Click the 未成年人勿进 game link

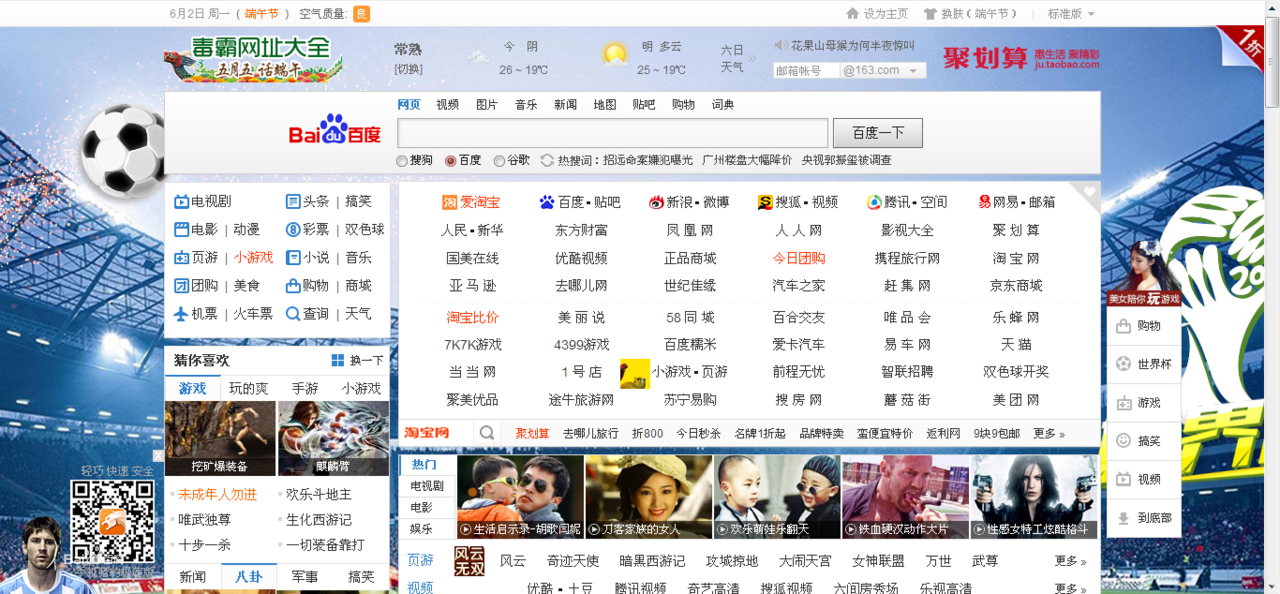click(218, 494)
